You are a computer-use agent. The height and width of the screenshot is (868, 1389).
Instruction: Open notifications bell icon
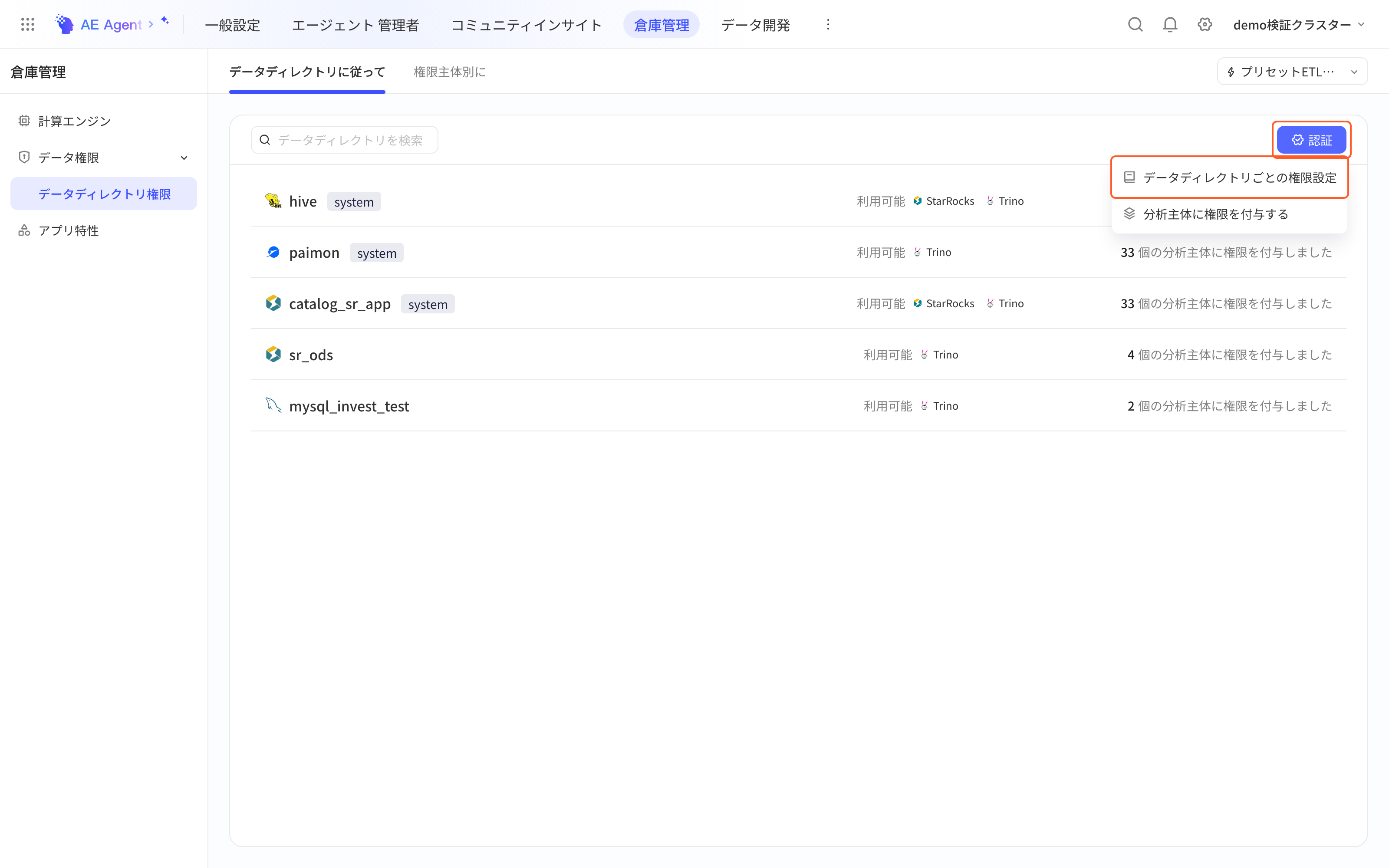(1170, 25)
